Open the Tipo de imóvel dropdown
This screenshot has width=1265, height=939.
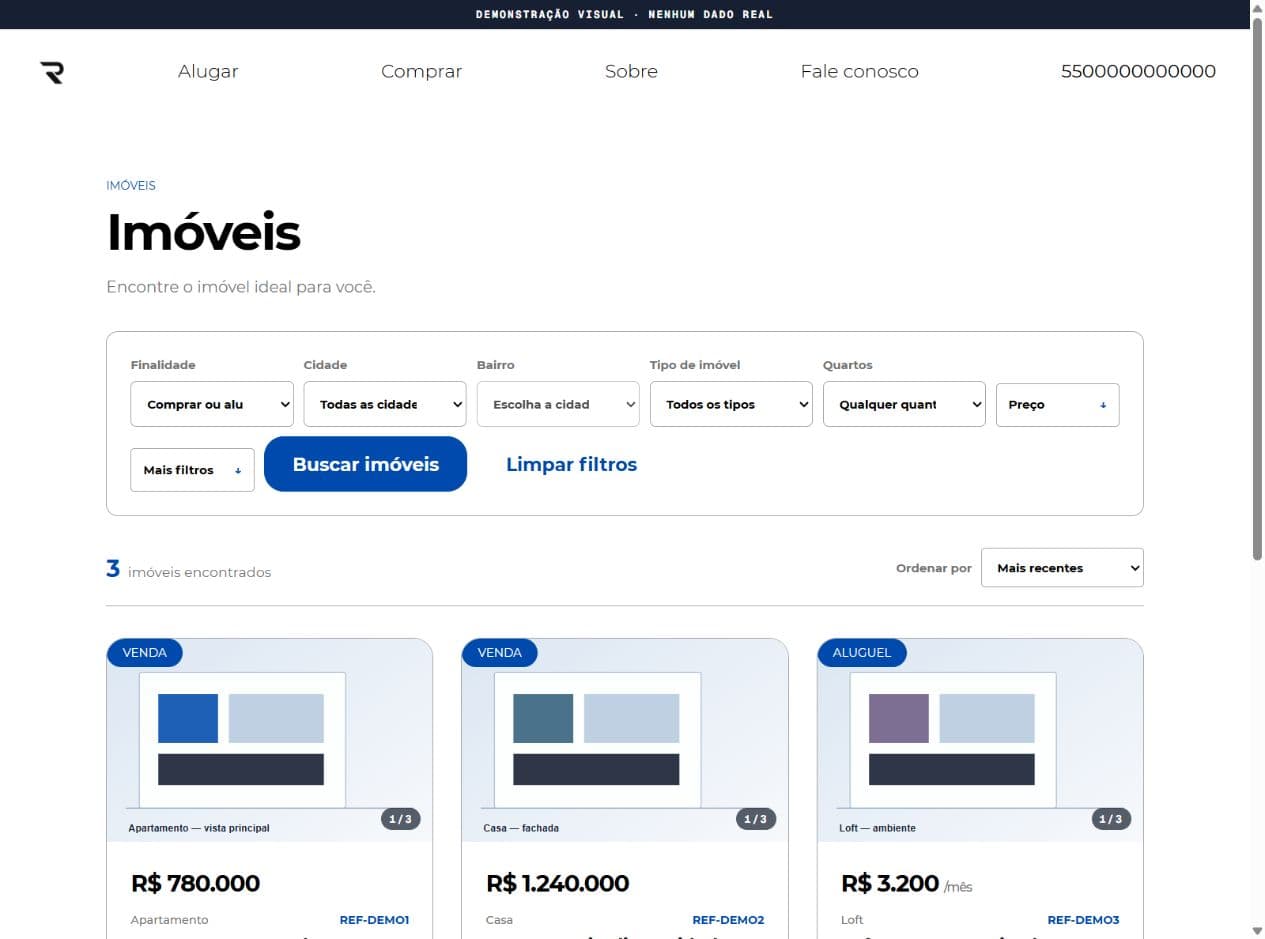coord(731,404)
